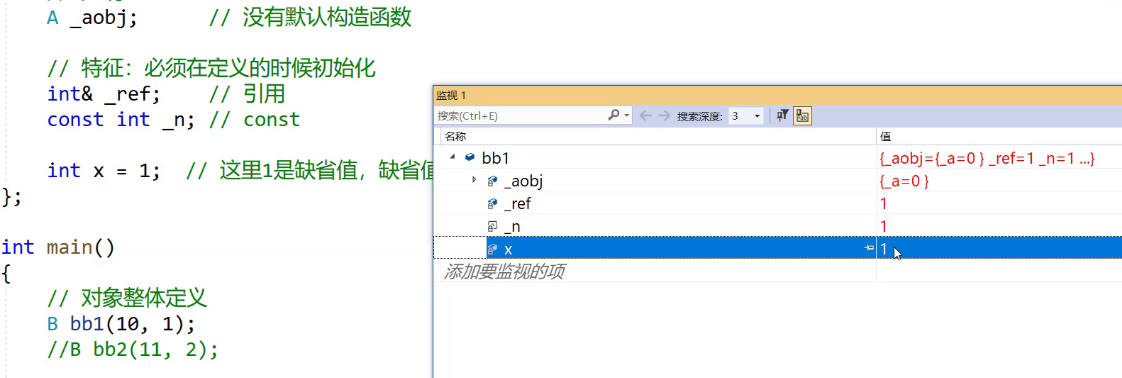Click code line 'int main()'
The image size is (1122, 378).
tap(58, 248)
